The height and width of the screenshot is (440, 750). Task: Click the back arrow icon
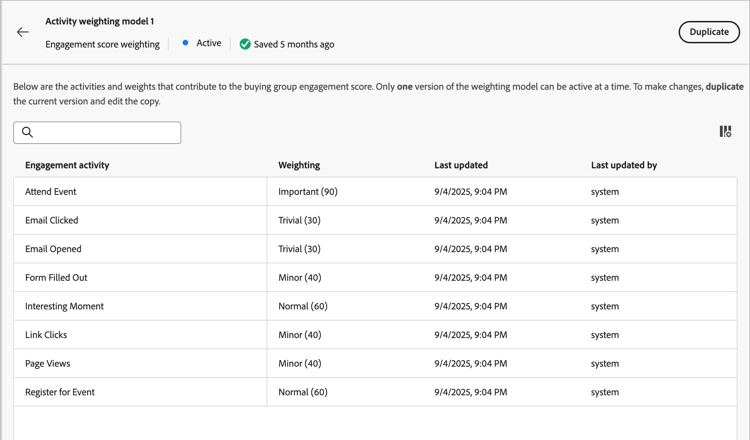tap(23, 32)
